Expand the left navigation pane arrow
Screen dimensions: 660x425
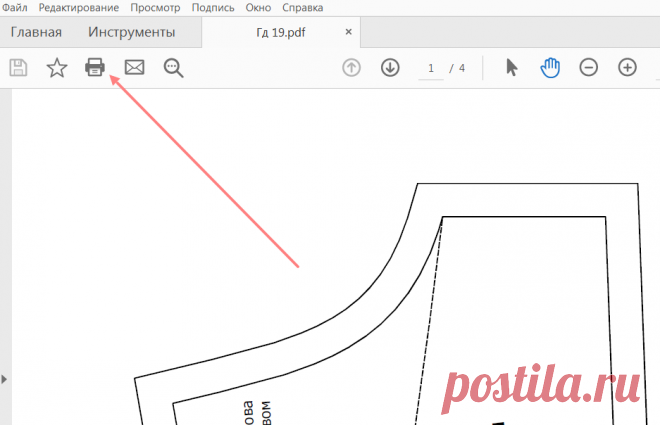[x=4, y=379]
